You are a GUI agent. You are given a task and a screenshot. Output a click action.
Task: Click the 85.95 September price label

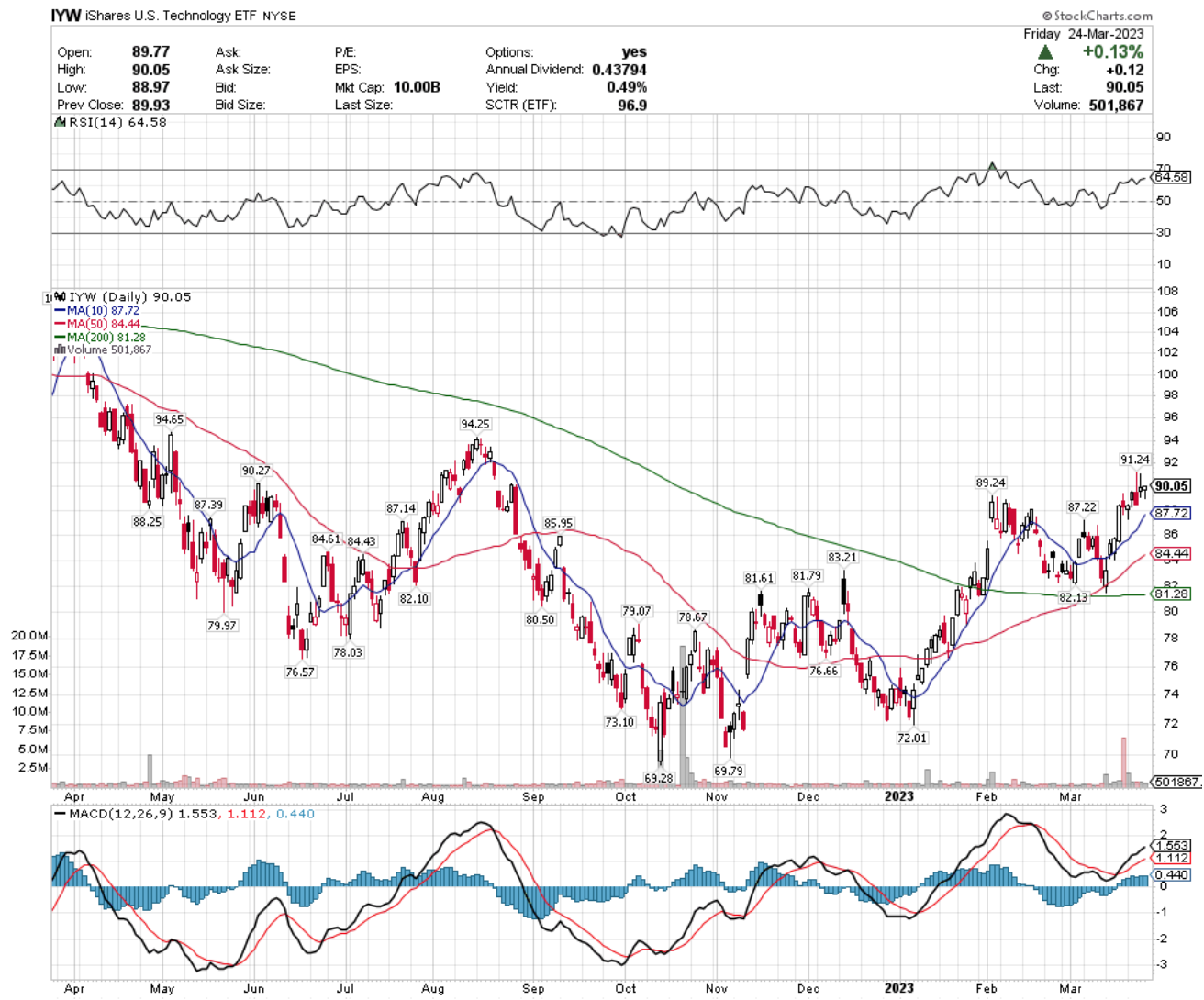[x=558, y=523]
